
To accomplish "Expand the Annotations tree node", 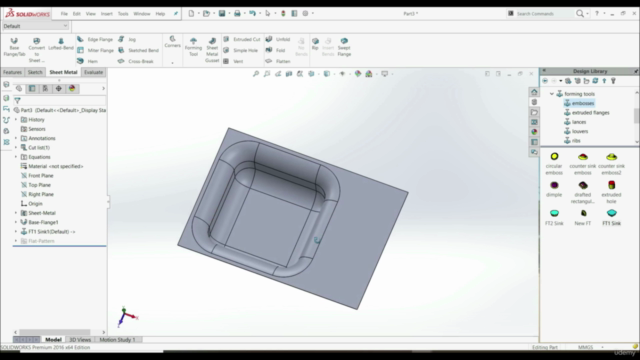I will 16,138.
